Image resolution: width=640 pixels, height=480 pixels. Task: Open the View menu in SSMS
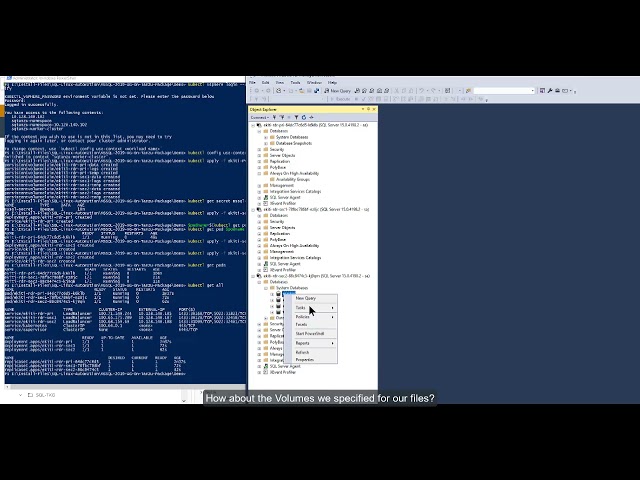(x=280, y=82)
